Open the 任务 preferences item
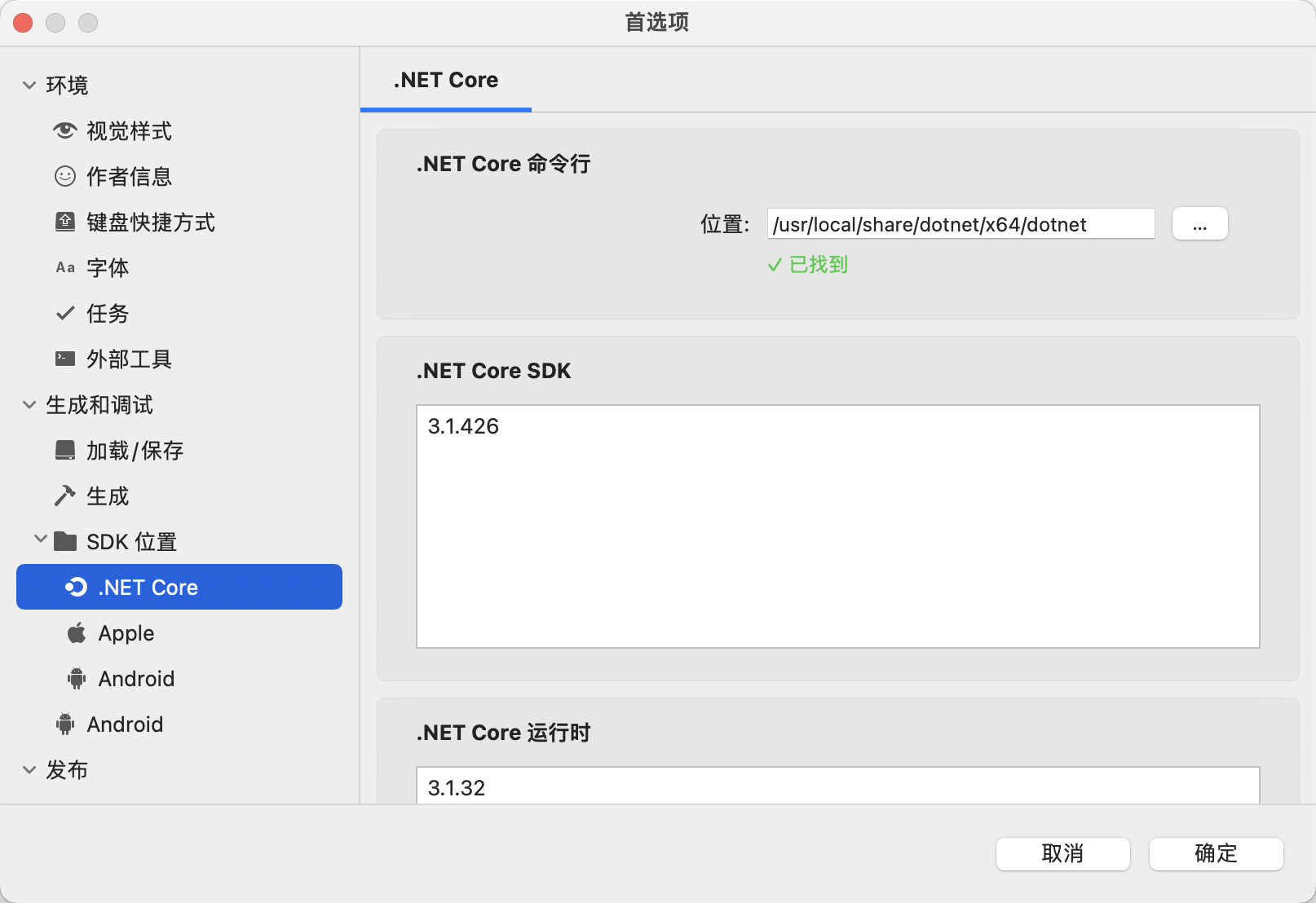Viewport: 1316px width, 903px height. coord(108,314)
